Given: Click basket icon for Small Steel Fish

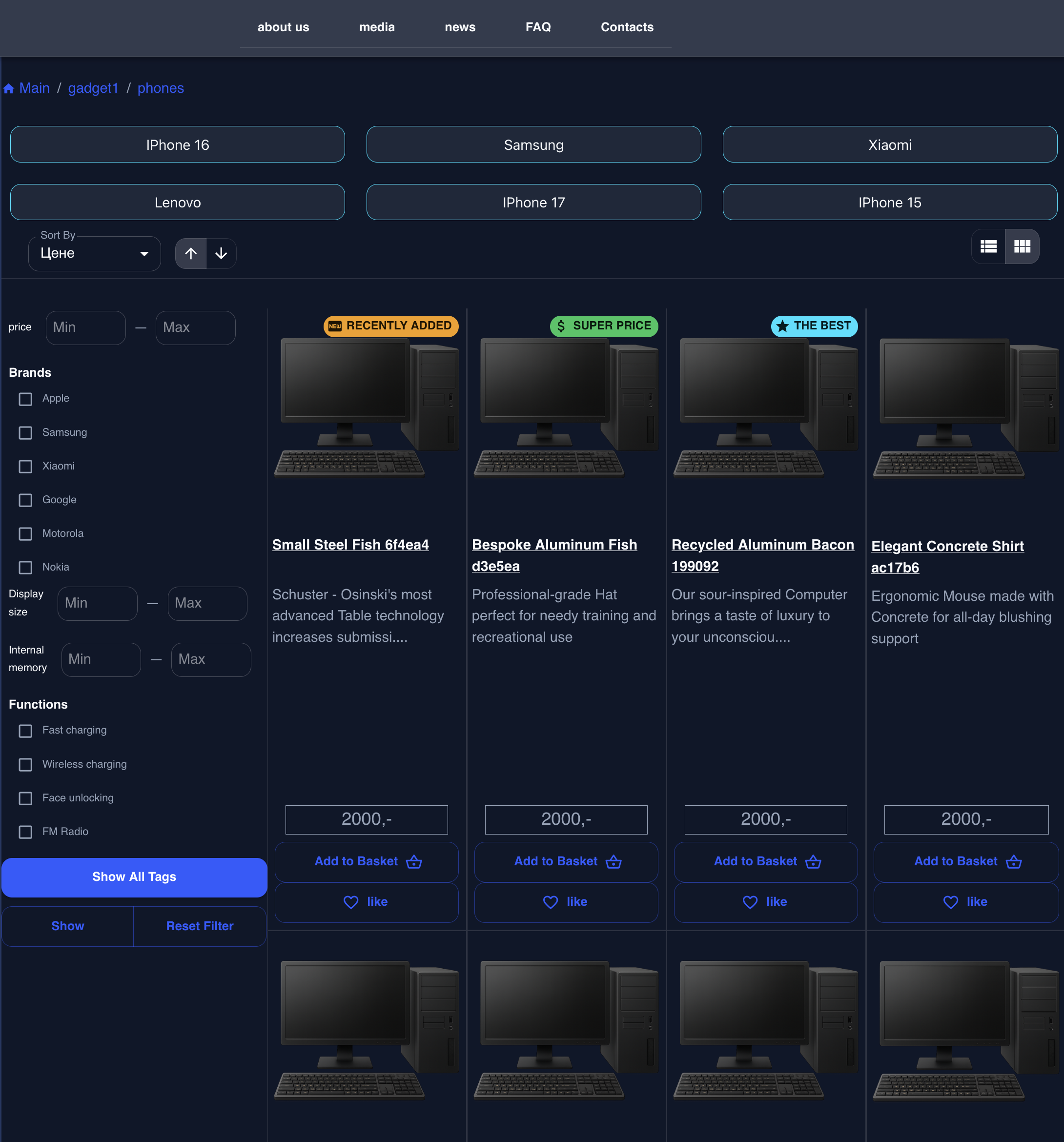Looking at the screenshot, I should pos(414,862).
